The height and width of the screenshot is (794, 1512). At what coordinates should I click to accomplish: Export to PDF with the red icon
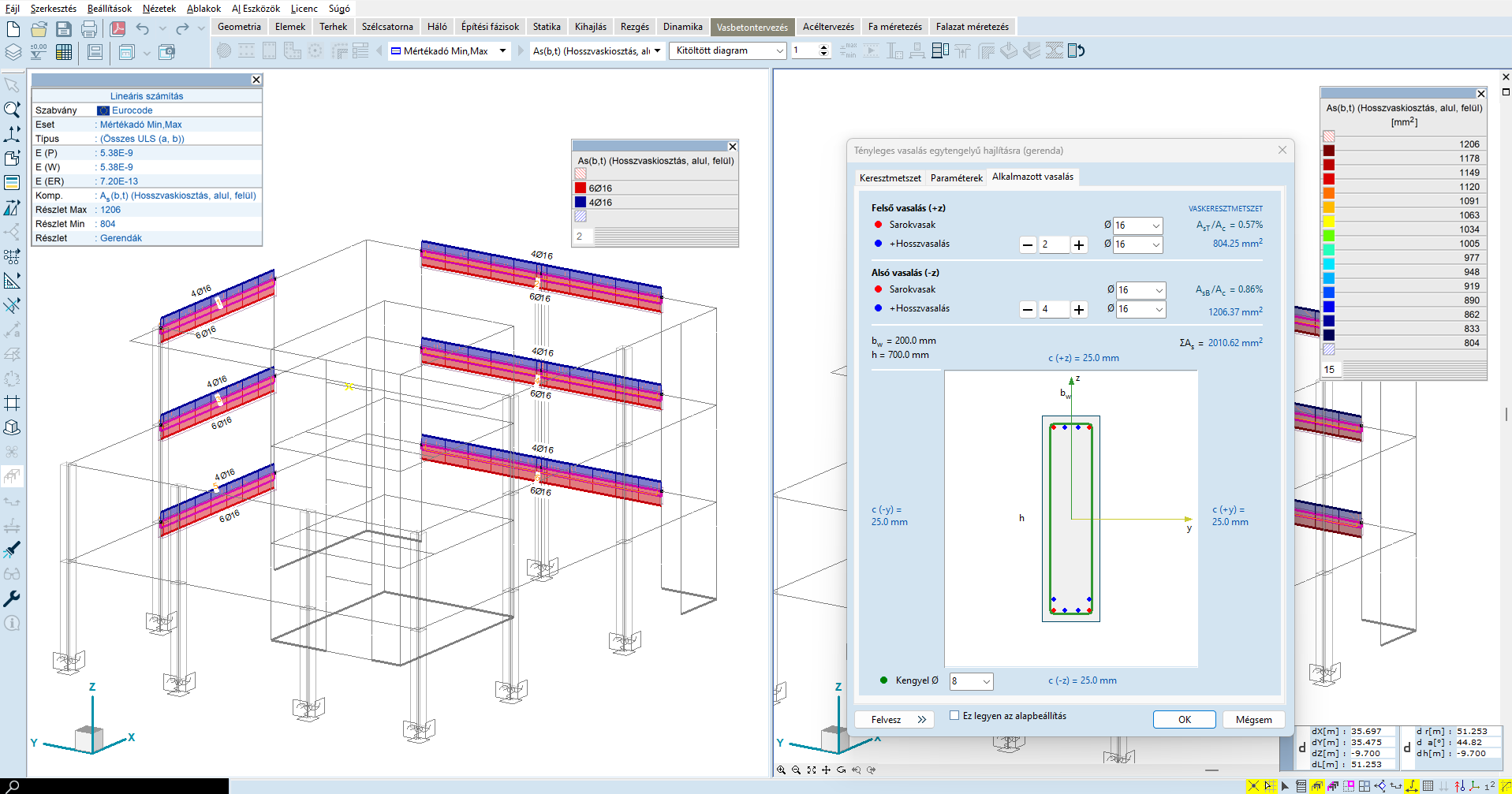(x=118, y=29)
